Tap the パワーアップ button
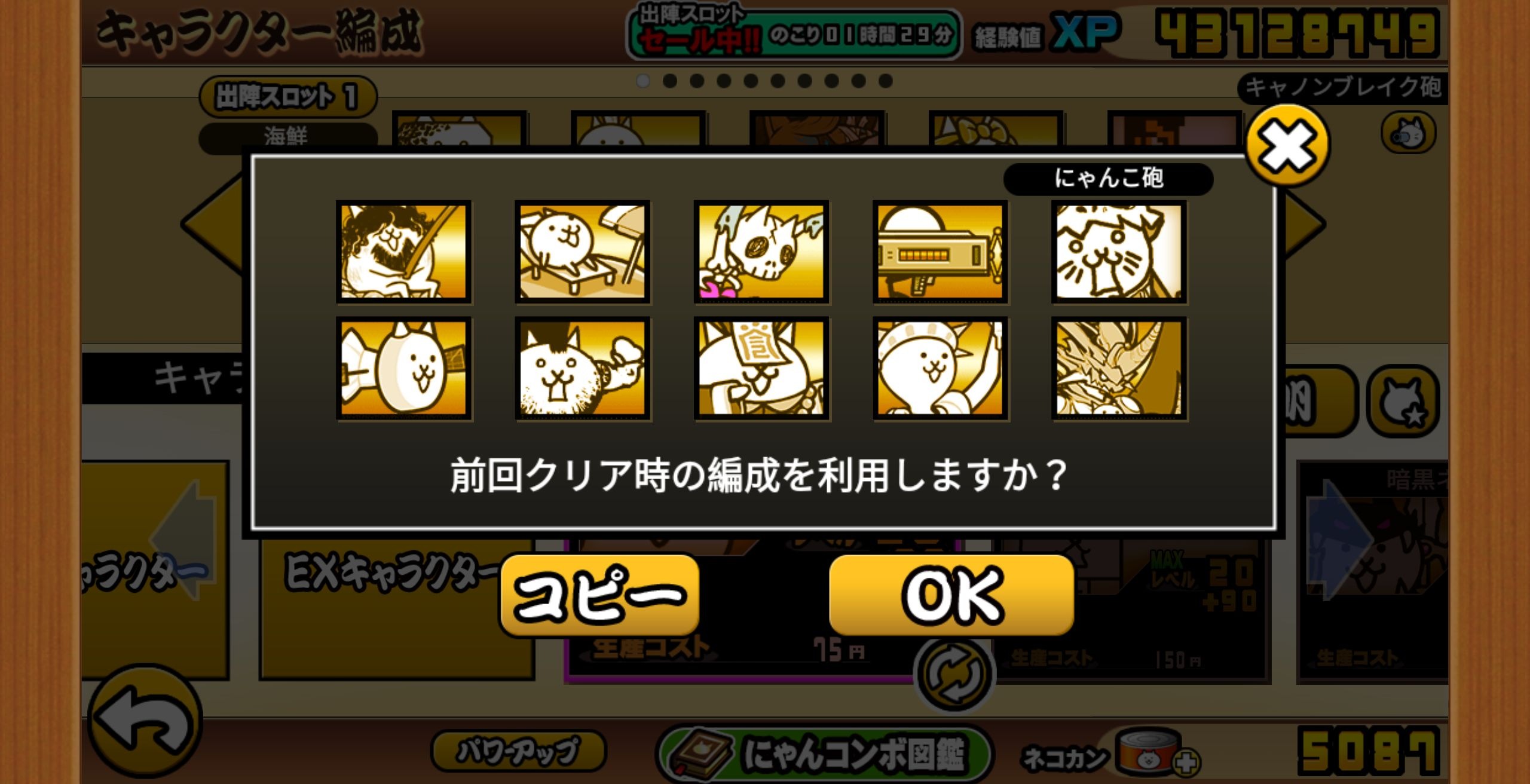 pyautogui.click(x=518, y=751)
